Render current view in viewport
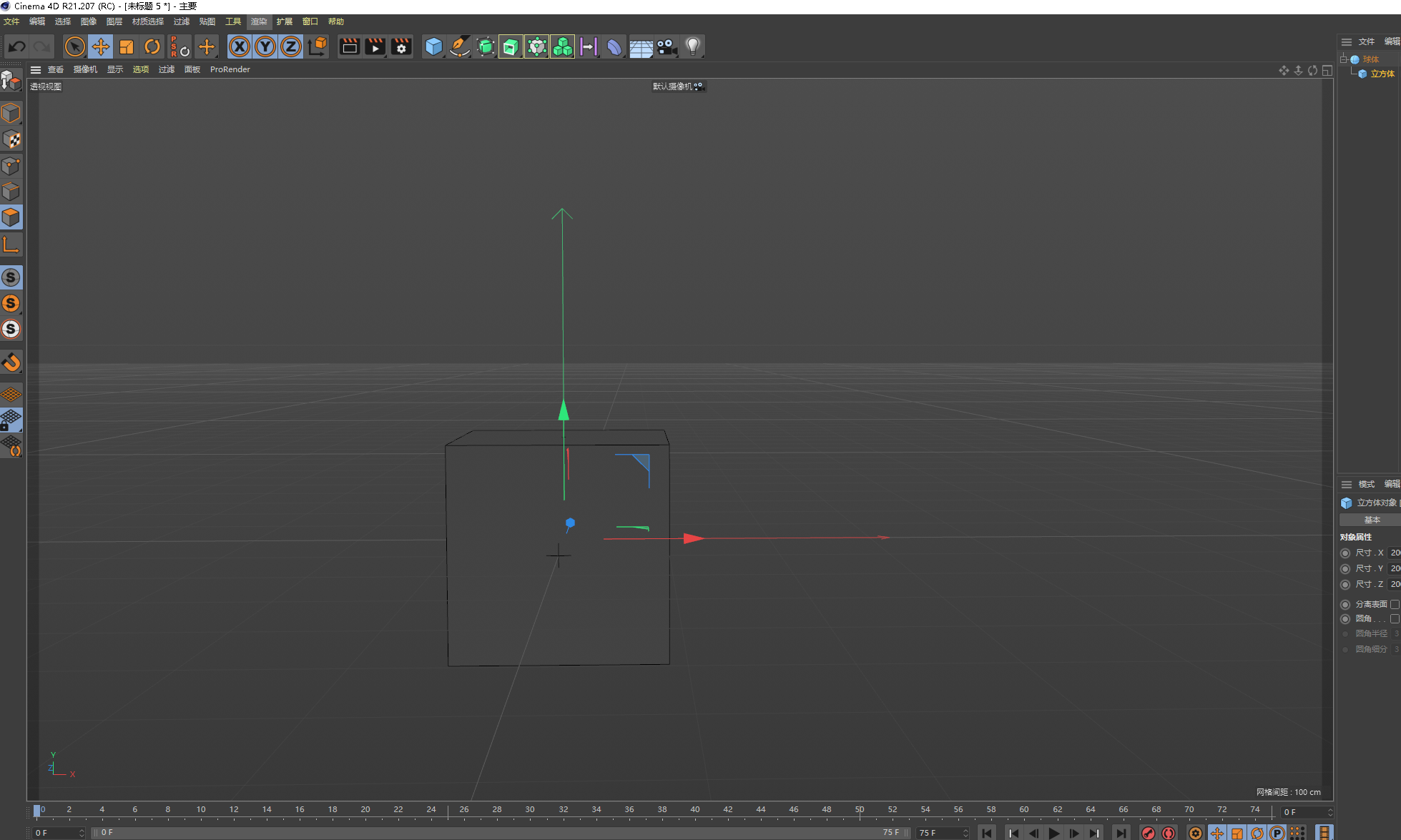The height and width of the screenshot is (840, 1401). tap(350, 47)
